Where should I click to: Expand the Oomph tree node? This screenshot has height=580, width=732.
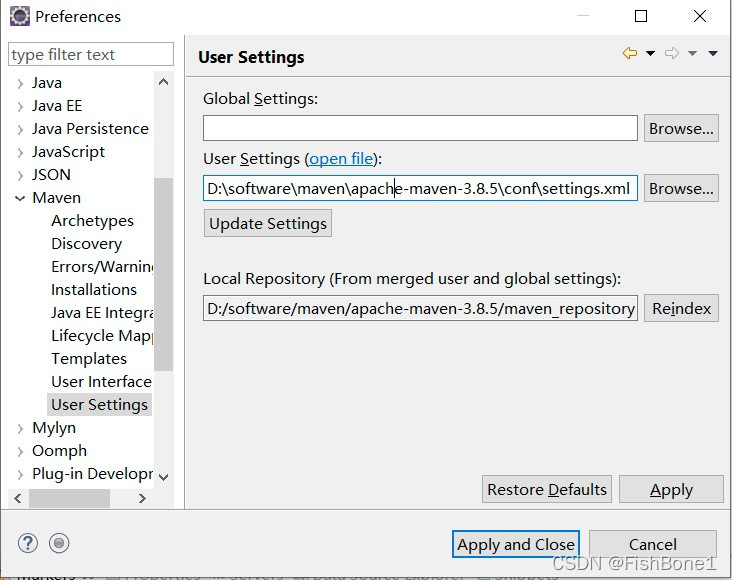point(20,451)
